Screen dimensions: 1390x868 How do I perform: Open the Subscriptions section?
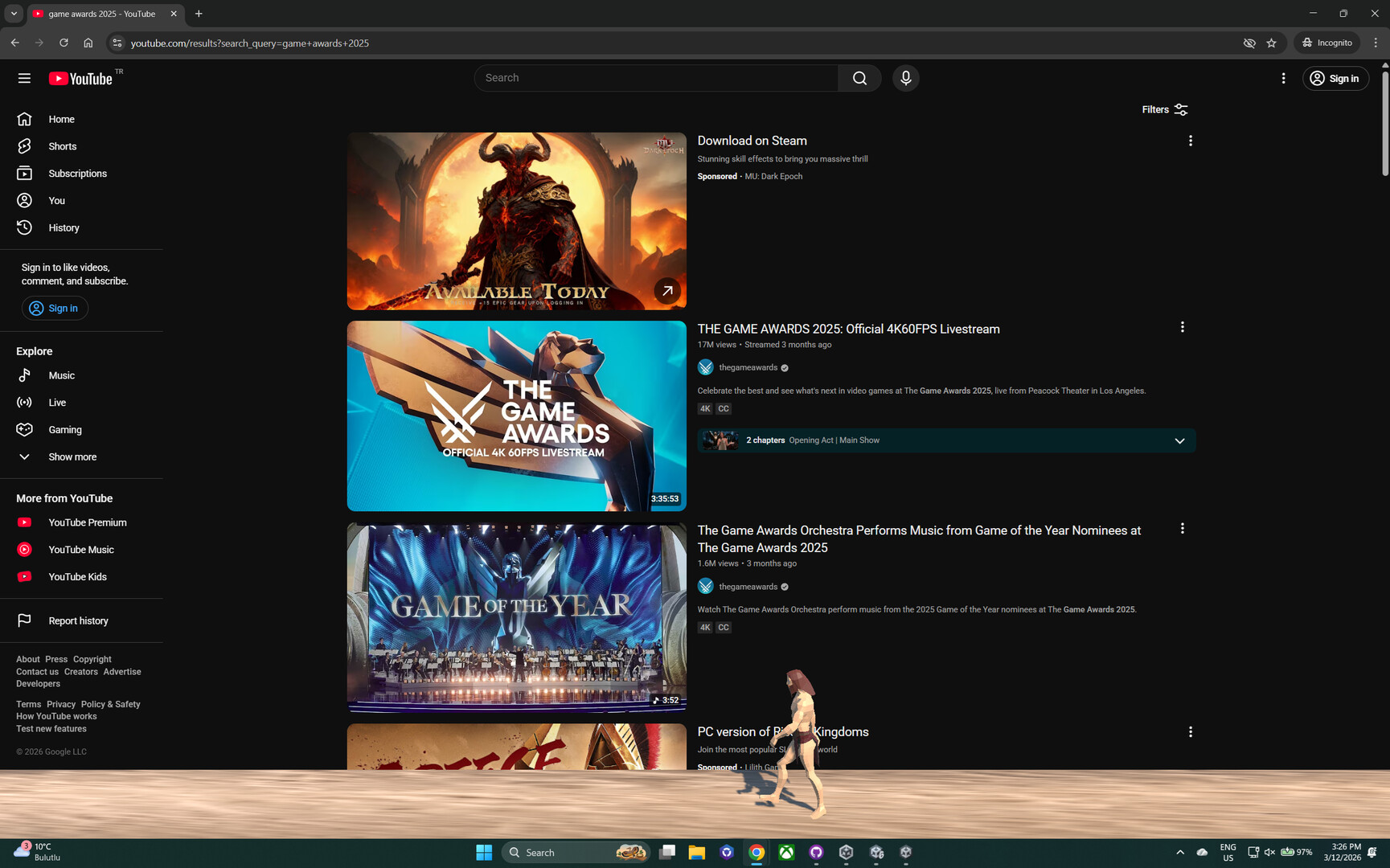click(77, 173)
